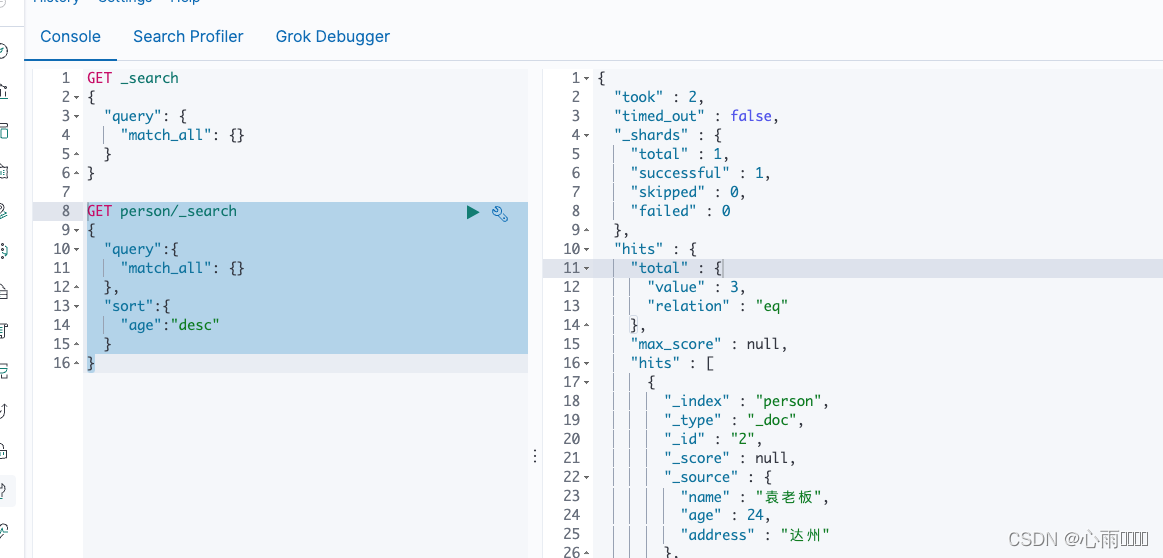Click the "skipped" : 0 response line
This screenshot has width=1163, height=558.
688,192
